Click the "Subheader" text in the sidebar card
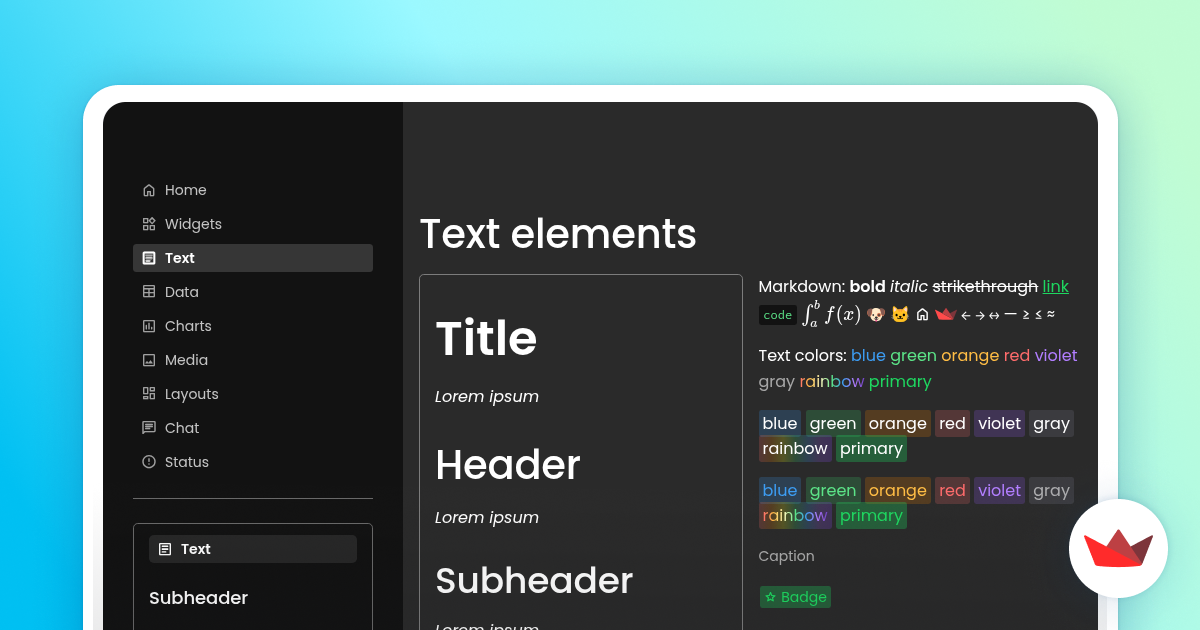1200x630 pixels. pos(198,598)
